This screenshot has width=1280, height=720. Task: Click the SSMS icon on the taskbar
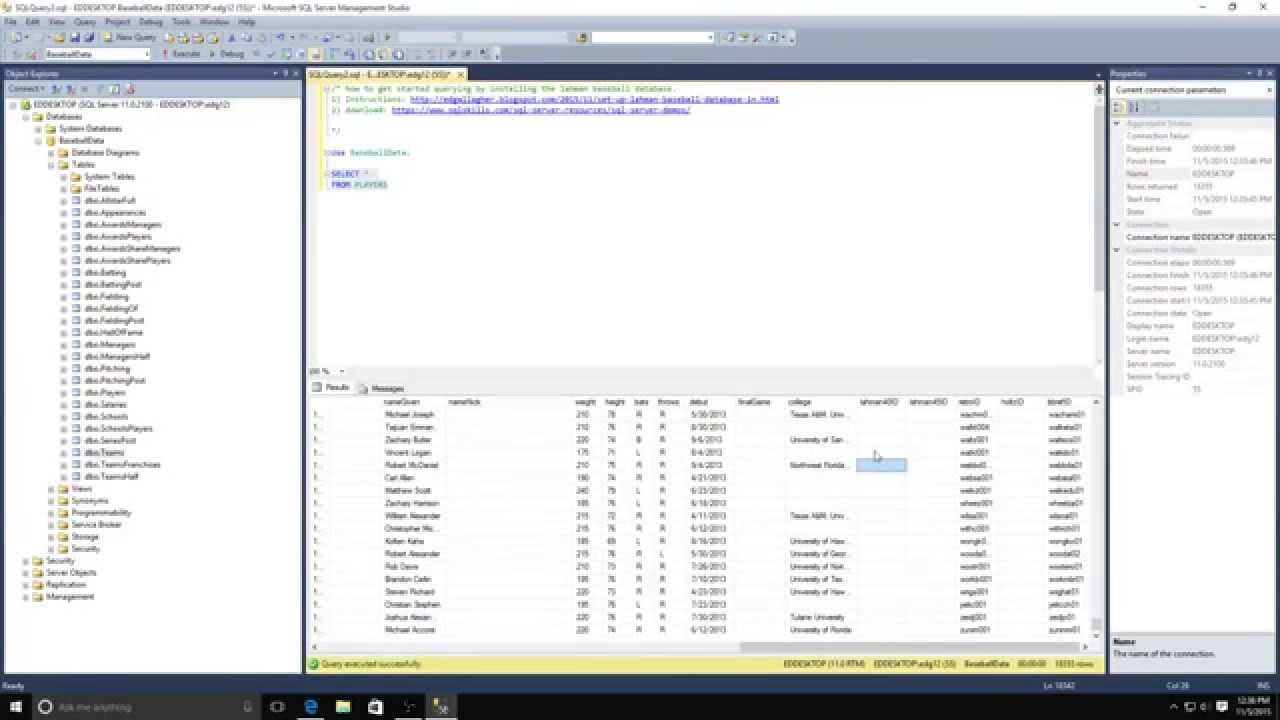(x=441, y=707)
